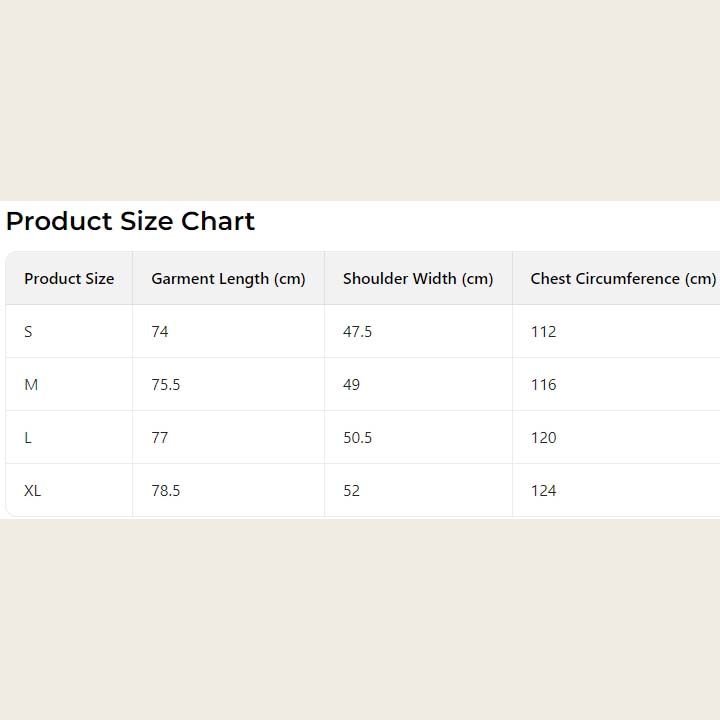Image resolution: width=720 pixels, height=720 pixels.
Task: Select the Shoulder Width (cm) column header
Action: [418, 279]
